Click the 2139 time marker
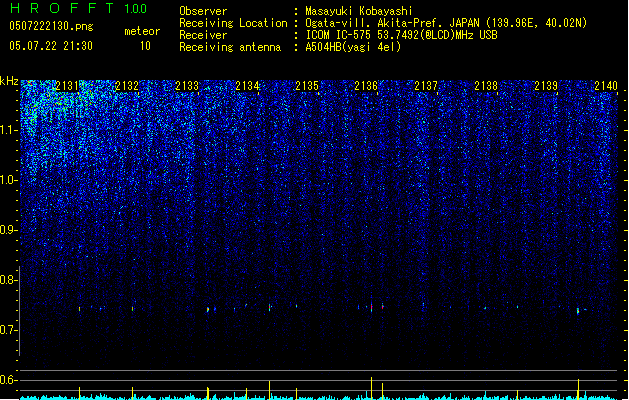The image size is (629, 400). pyautogui.click(x=546, y=85)
